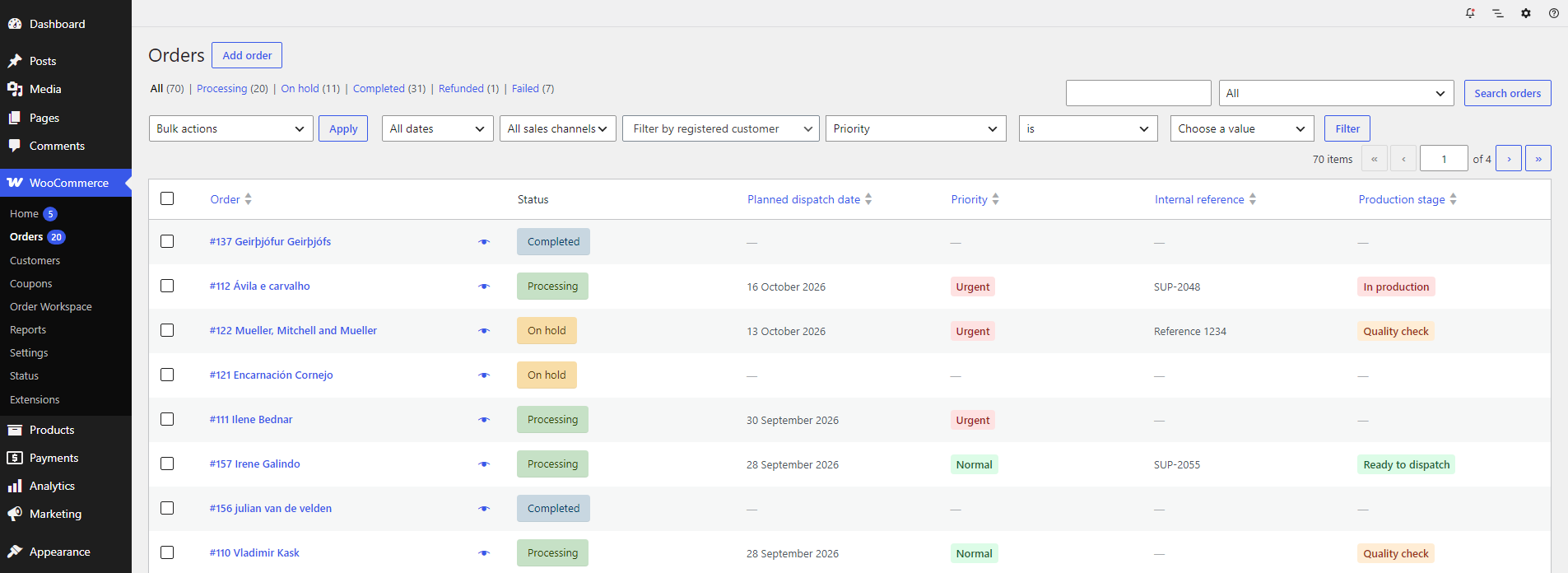Click the Media icon in sidebar
The image size is (1568, 573).
15,89
